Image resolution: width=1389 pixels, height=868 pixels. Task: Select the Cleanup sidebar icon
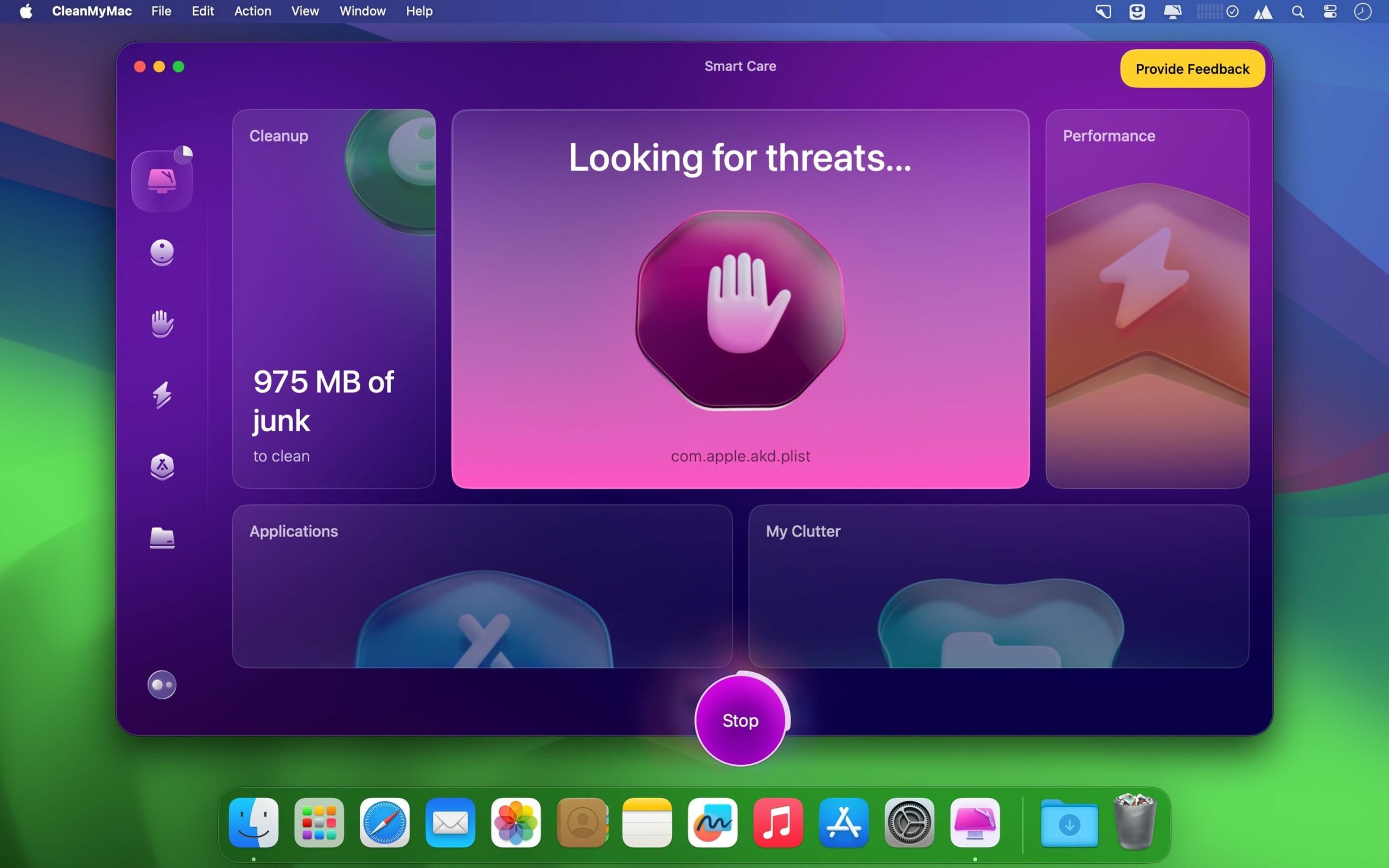point(162,253)
